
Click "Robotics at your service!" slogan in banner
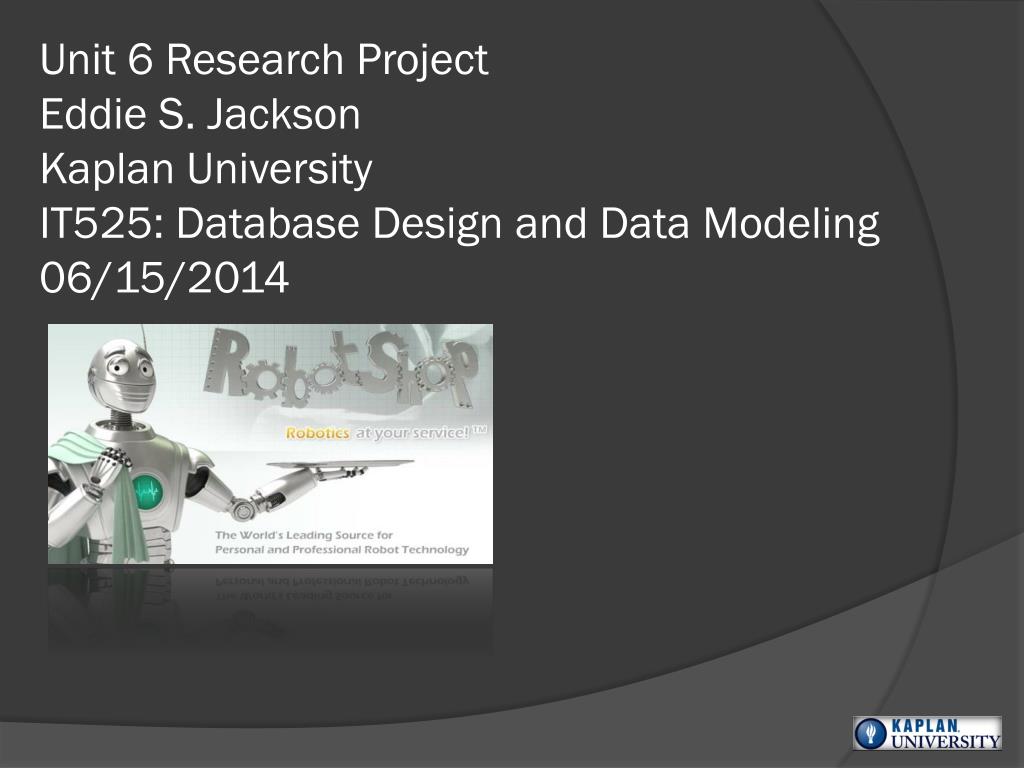pos(387,432)
